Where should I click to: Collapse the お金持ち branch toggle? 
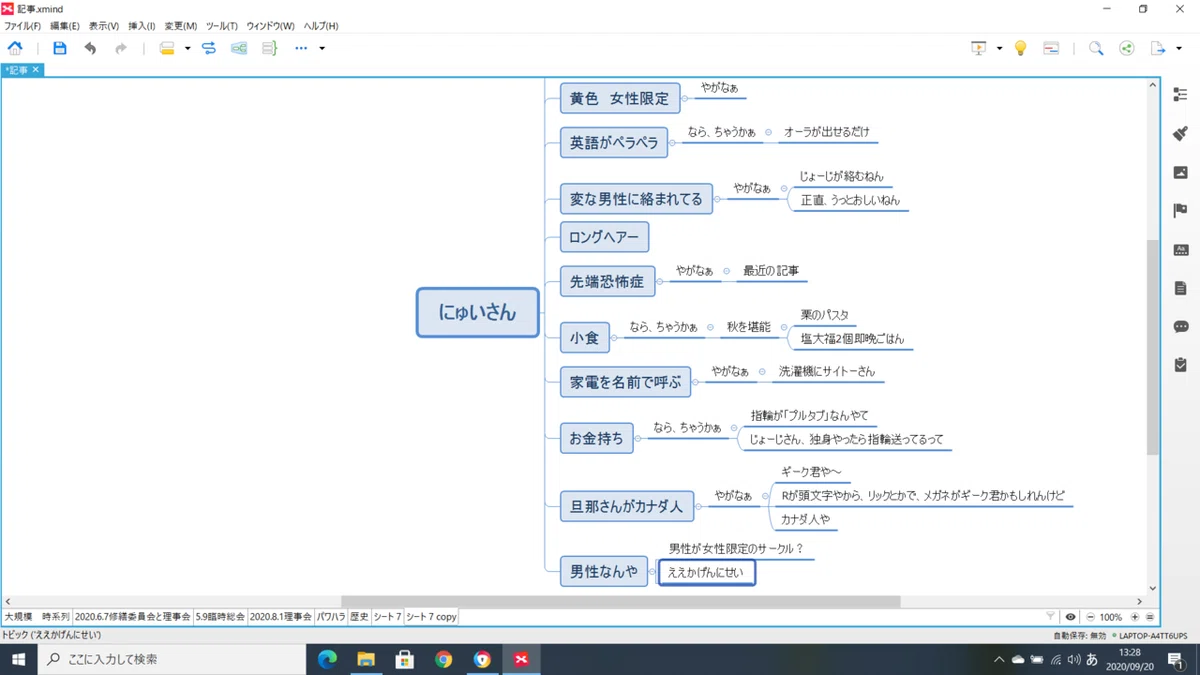(638, 438)
